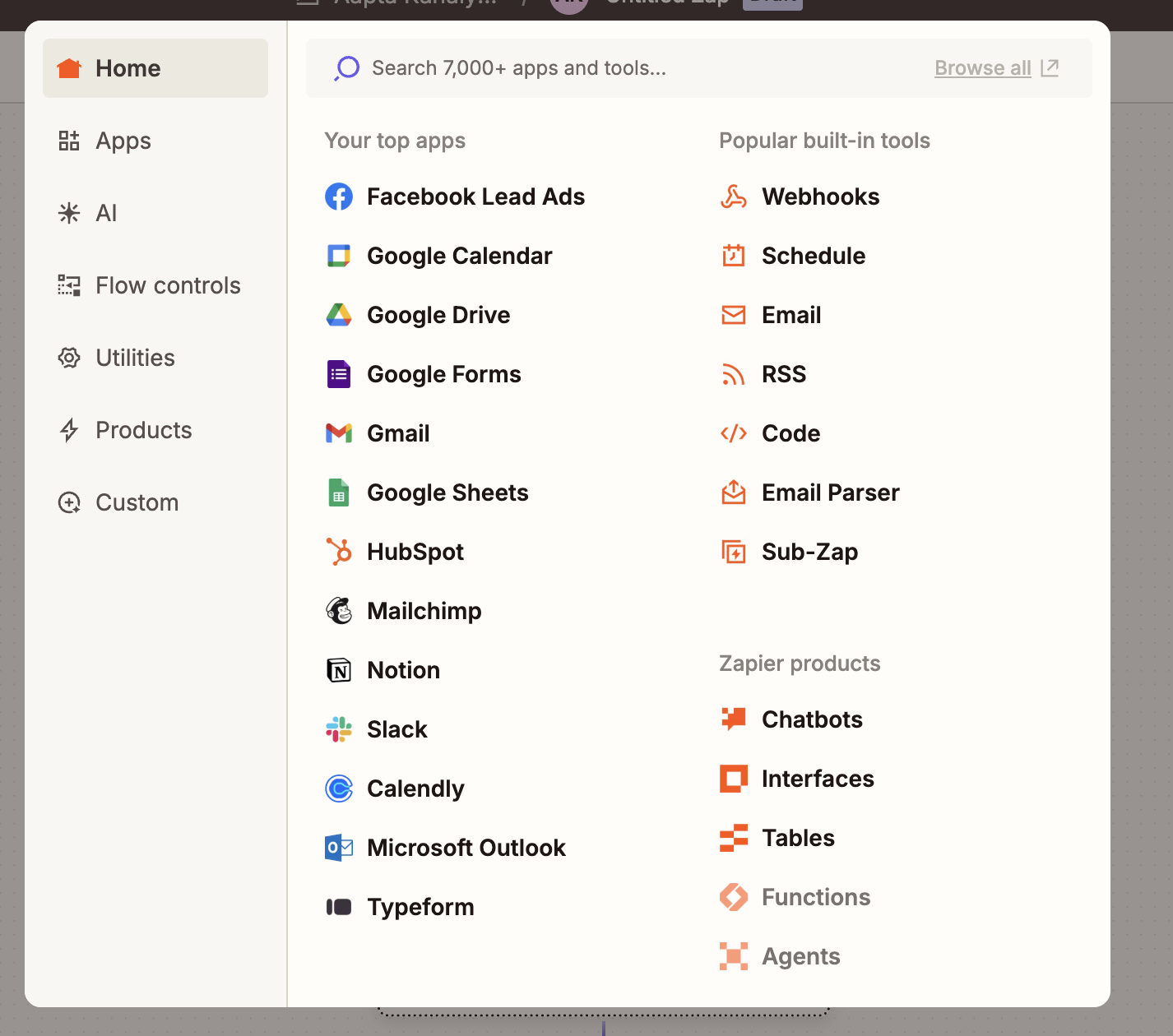The image size is (1173, 1036).
Task: Click the Sub-Zap icon
Action: [733, 552]
